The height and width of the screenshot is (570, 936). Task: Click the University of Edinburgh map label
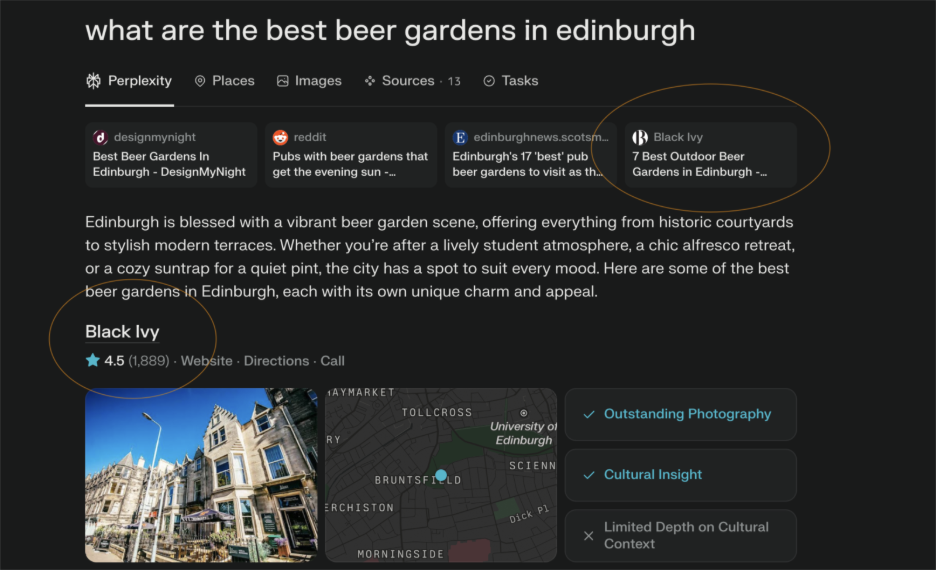pos(524,433)
